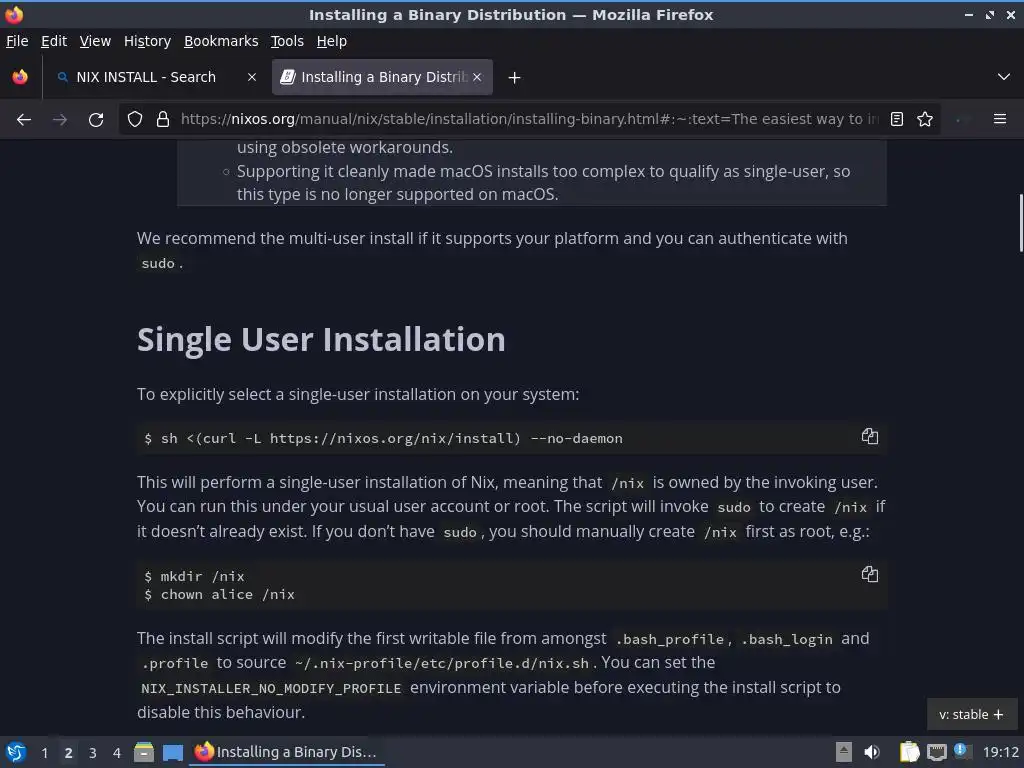Go back to the previous page
The image size is (1024, 768).
coord(24,120)
